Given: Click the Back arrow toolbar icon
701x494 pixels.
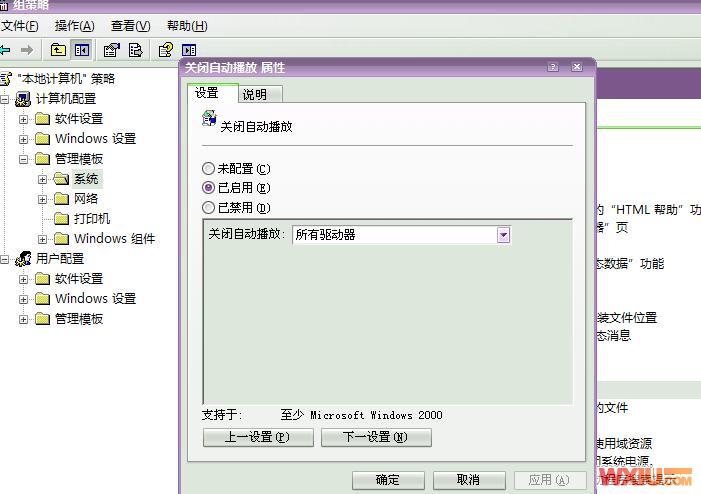Looking at the screenshot, I should (6, 49).
